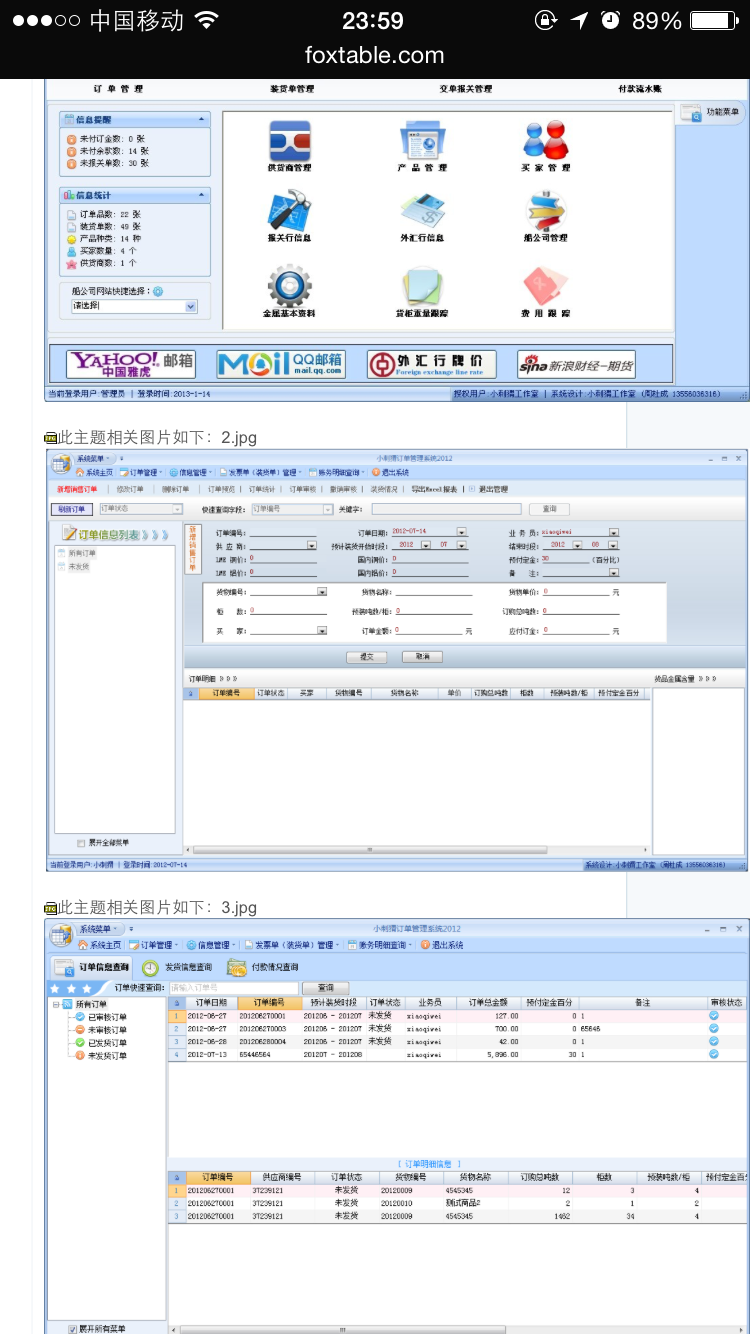
Task: Open the 产品管理 product management icon
Action: 422,141
